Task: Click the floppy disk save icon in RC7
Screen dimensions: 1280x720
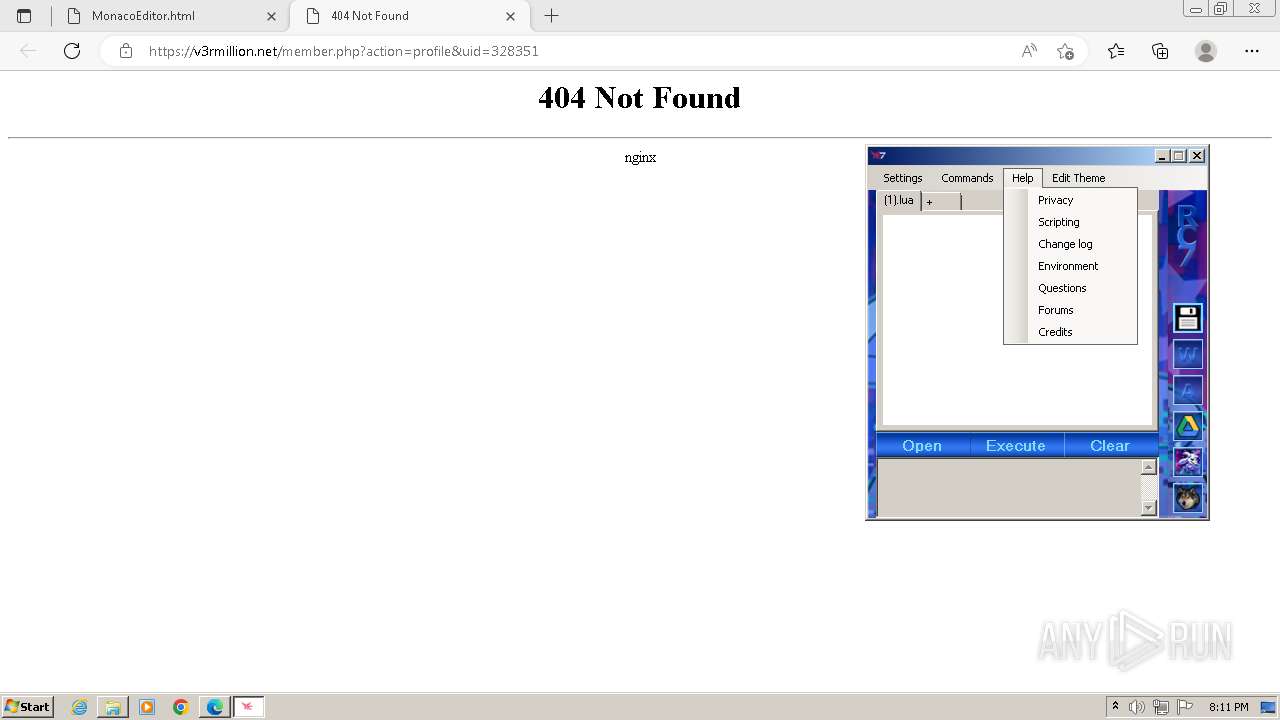Action: pyautogui.click(x=1187, y=318)
